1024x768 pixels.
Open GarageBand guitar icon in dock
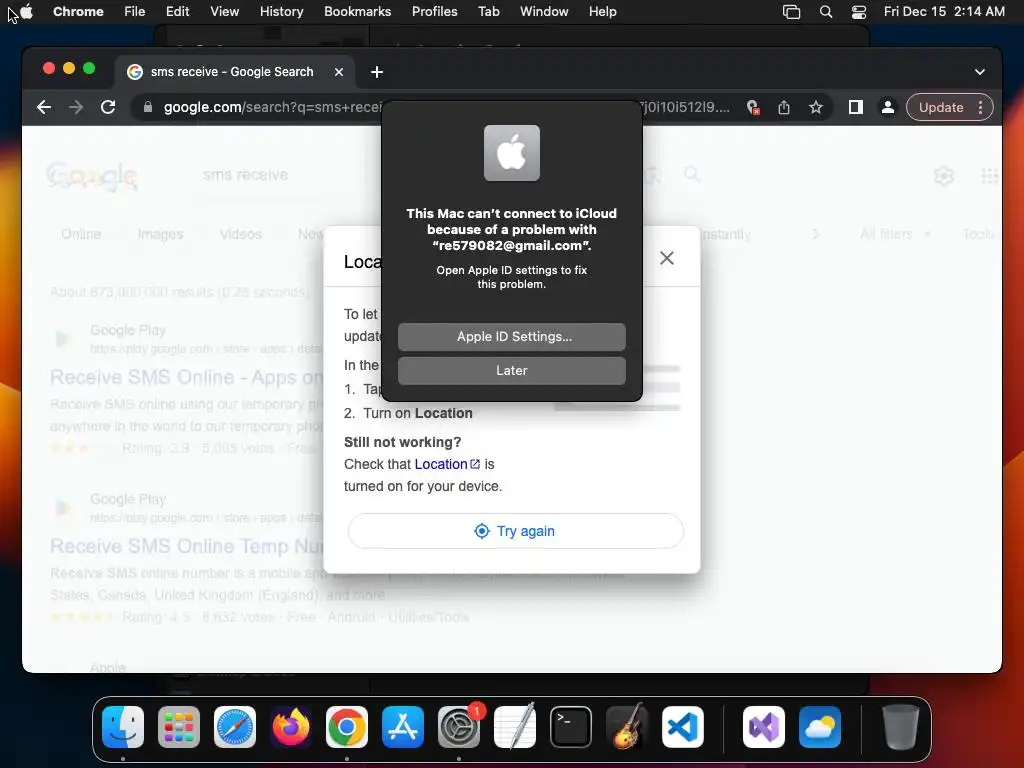point(627,727)
